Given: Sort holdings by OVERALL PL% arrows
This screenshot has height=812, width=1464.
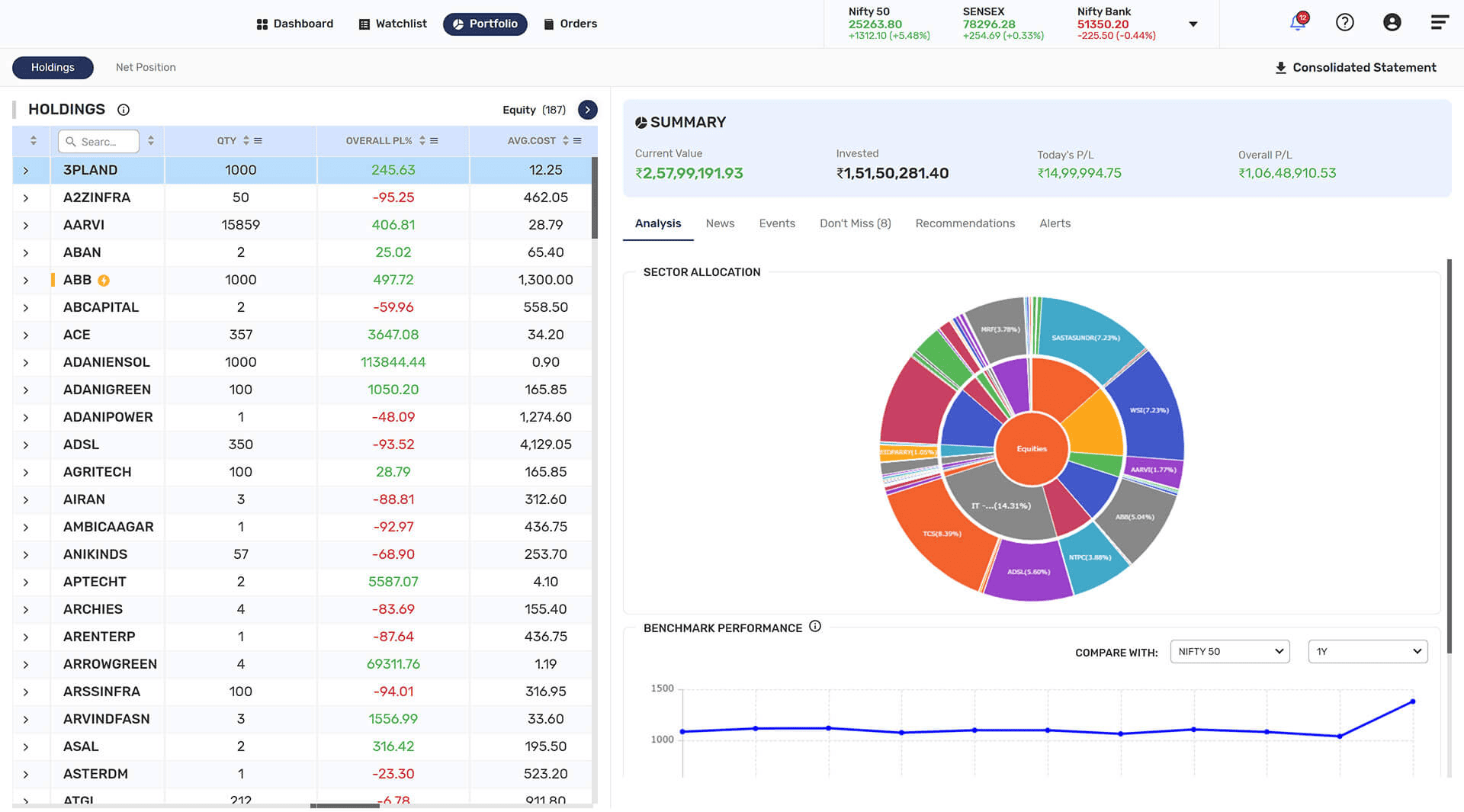Looking at the screenshot, I should coord(422,141).
